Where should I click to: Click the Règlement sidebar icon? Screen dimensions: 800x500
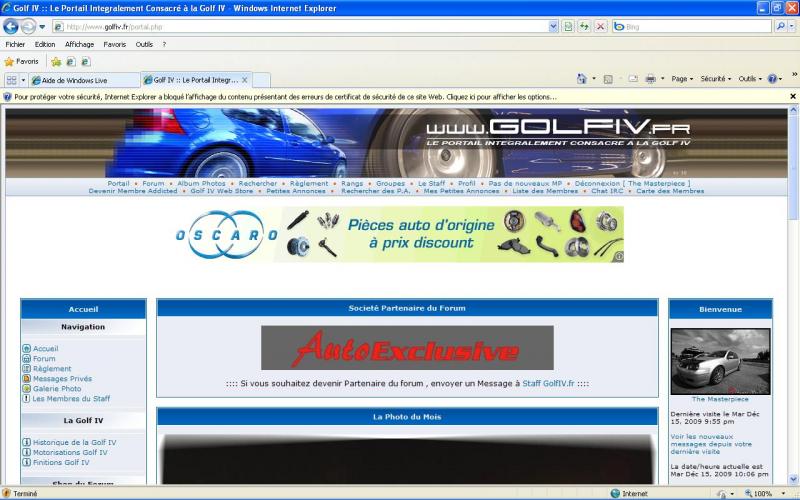point(27,368)
